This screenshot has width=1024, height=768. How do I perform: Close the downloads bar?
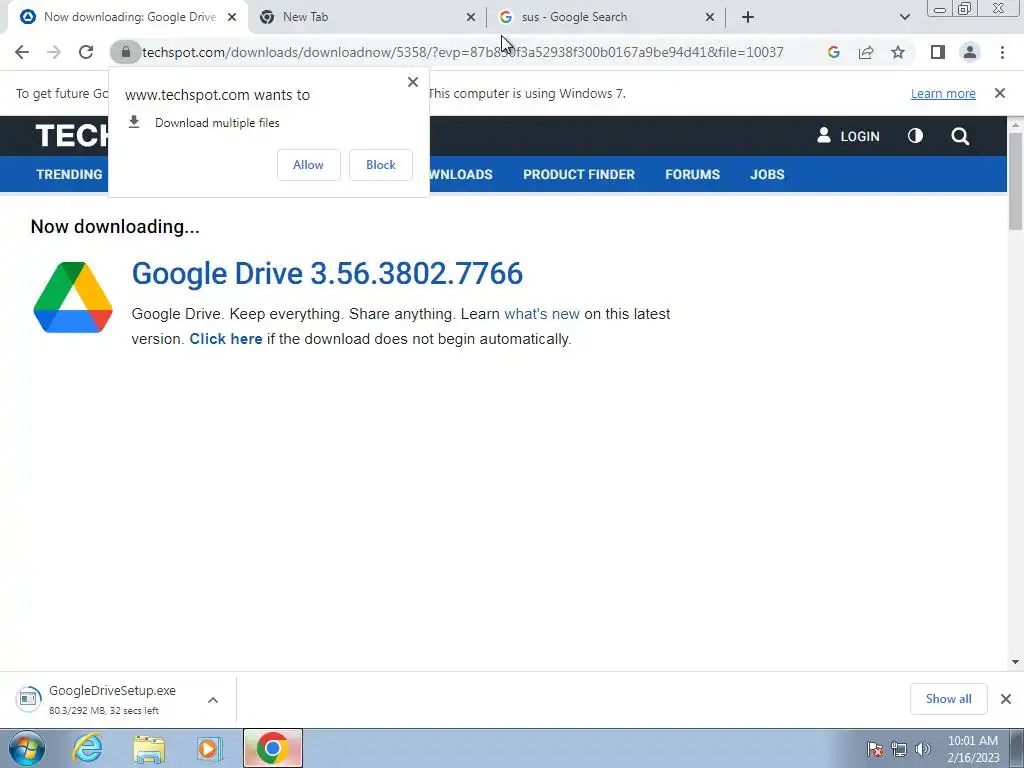(x=1006, y=699)
